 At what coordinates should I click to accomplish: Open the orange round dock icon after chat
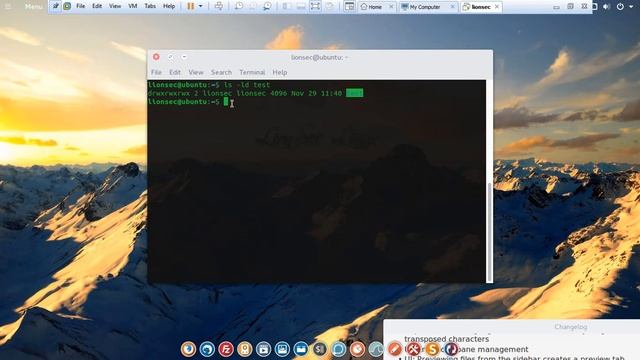tap(357, 349)
